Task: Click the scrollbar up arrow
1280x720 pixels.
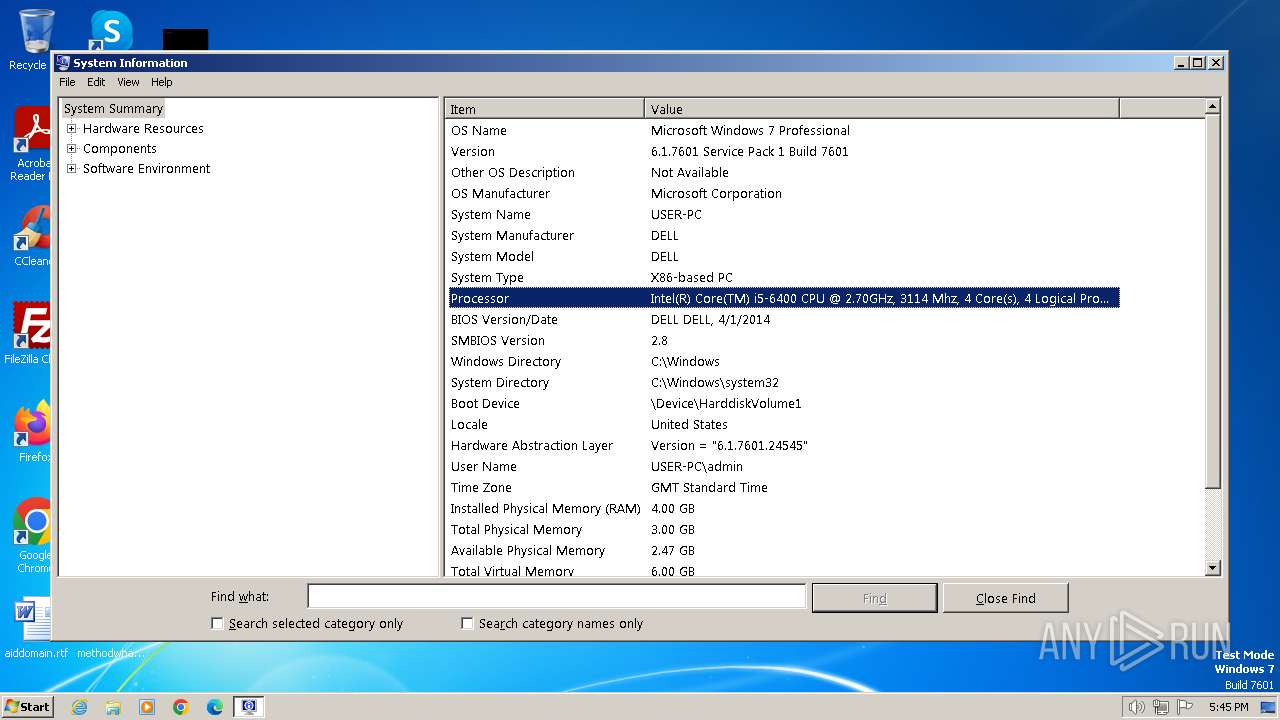Action: point(1213,107)
